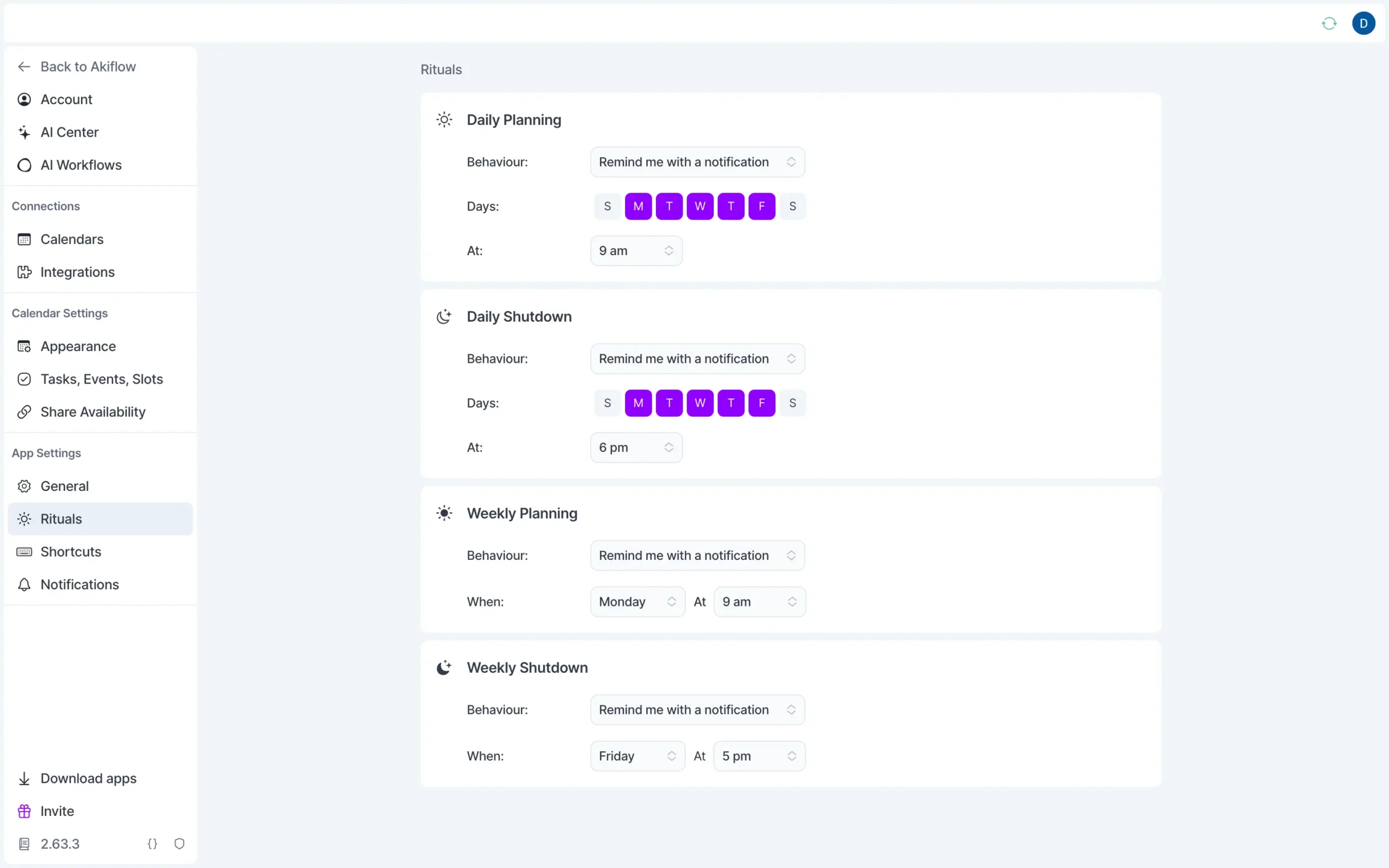Click the shield icon in sidebar footer
The height and width of the screenshot is (868, 1389).
pos(179,843)
